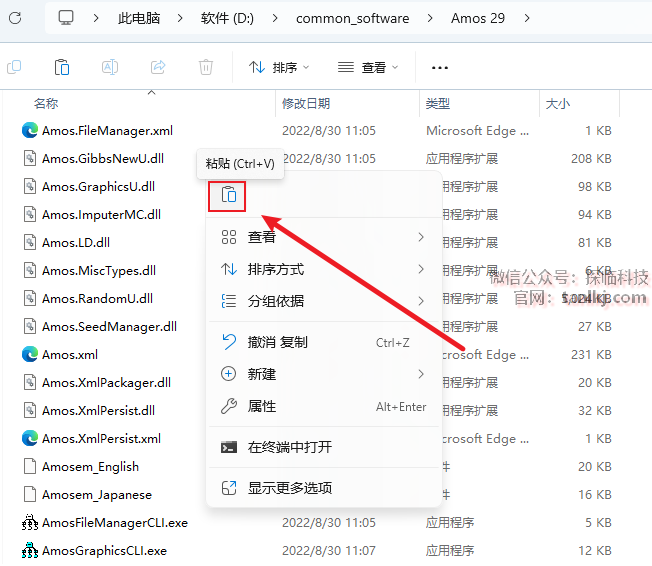This screenshot has width=652, height=566.
Task: Click Edge icon of Amos.XmlPersist.xml
Action: click(30, 438)
